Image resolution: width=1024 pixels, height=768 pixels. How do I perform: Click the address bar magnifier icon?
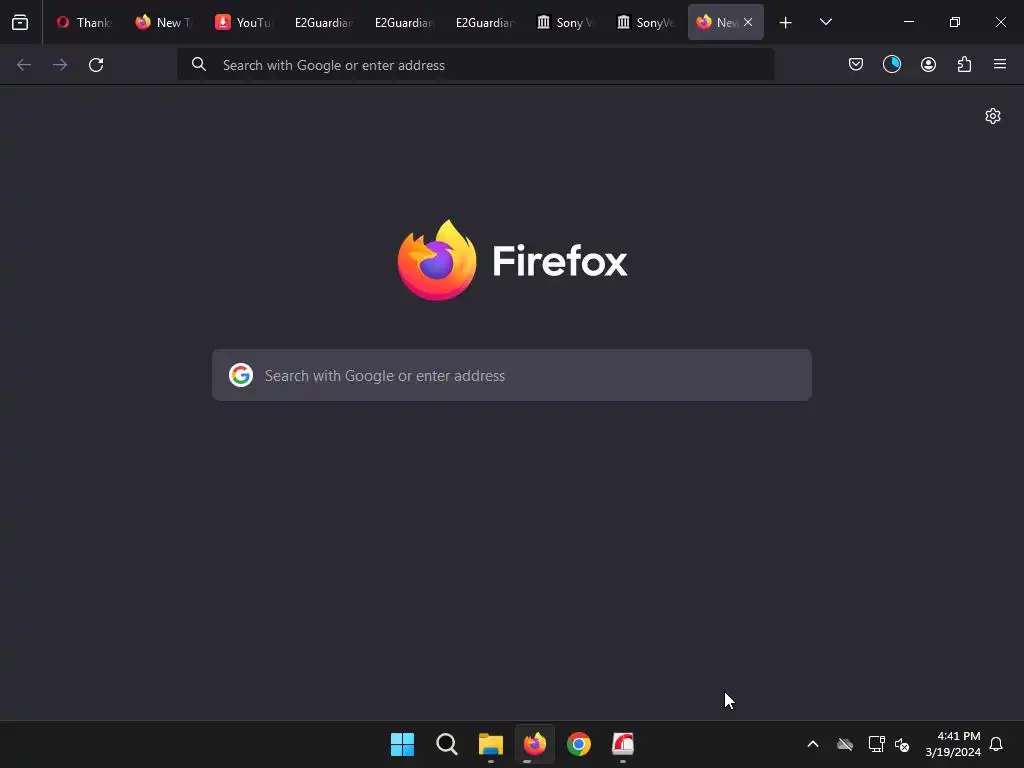[199, 65]
